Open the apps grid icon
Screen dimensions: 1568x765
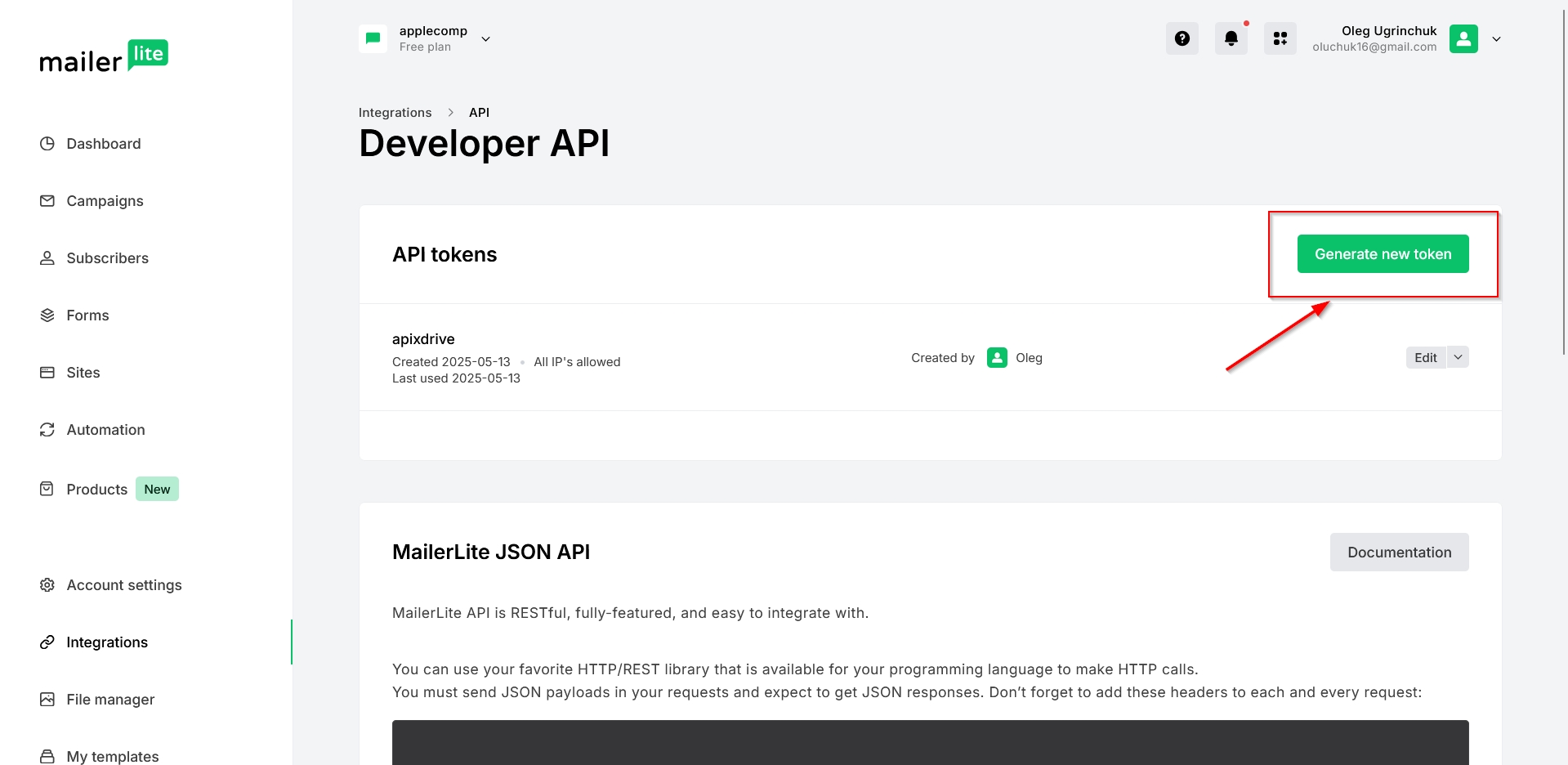click(x=1280, y=38)
